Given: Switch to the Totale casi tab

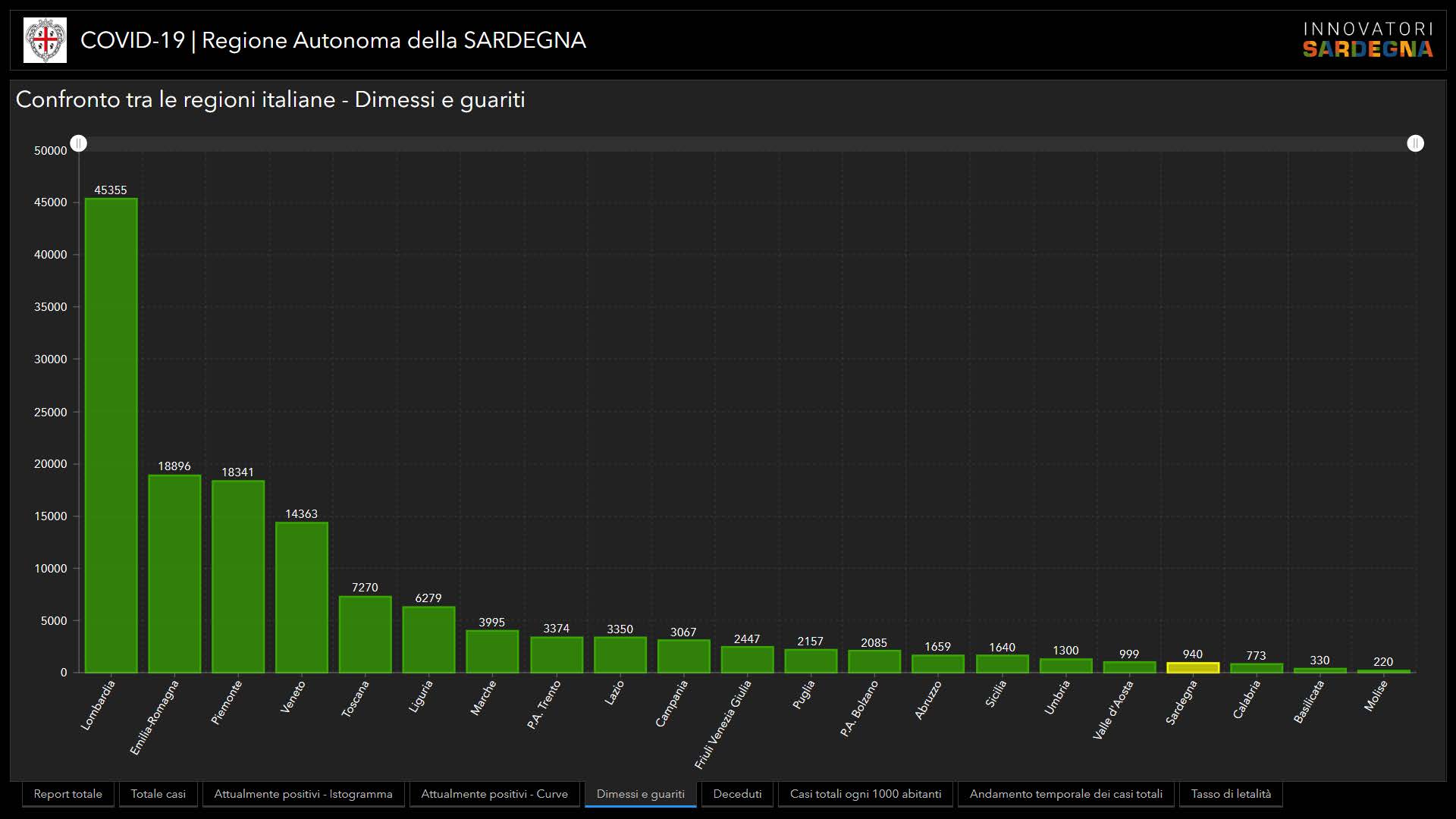Looking at the screenshot, I should pyautogui.click(x=158, y=794).
